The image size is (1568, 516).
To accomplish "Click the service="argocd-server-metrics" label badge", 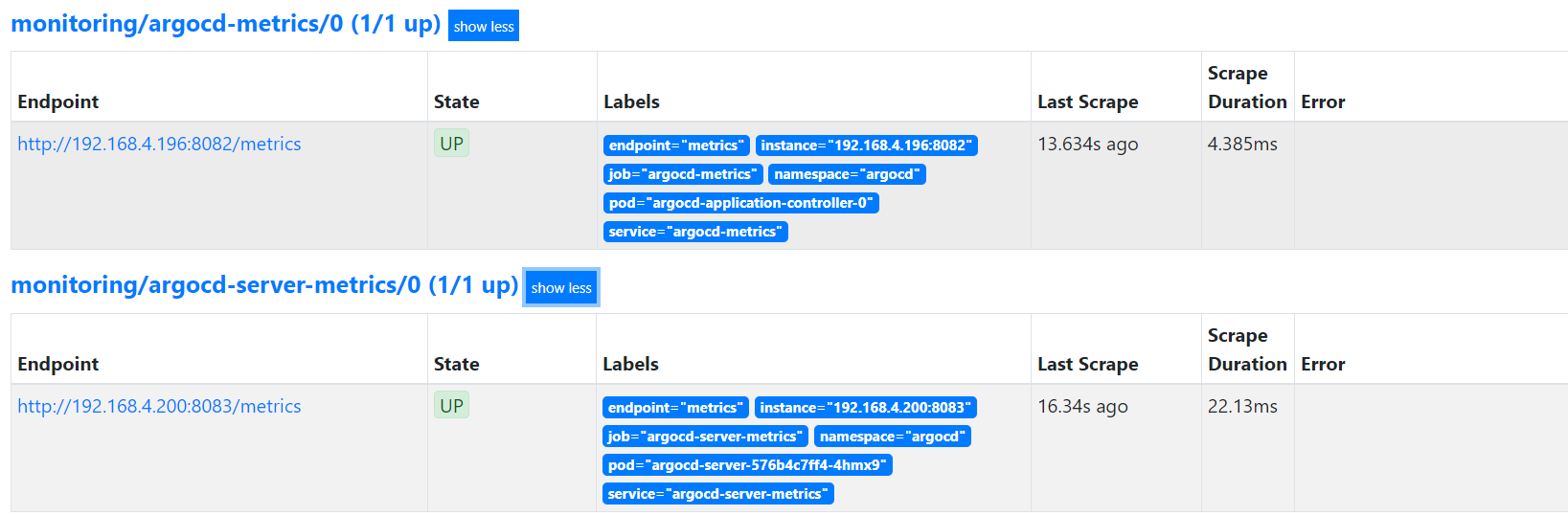I will pos(717,494).
